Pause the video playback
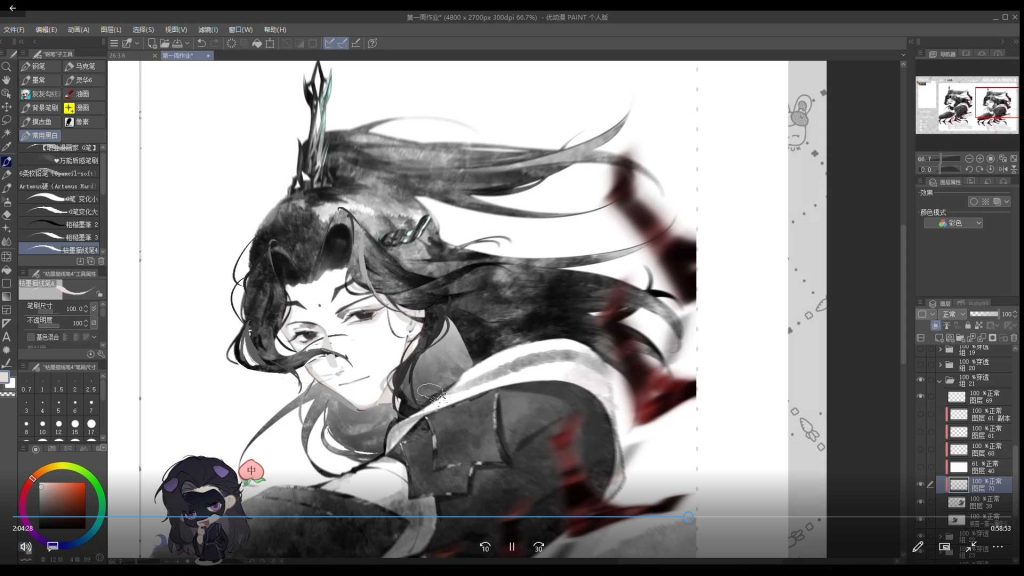The width and height of the screenshot is (1024, 576). [x=511, y=547]
